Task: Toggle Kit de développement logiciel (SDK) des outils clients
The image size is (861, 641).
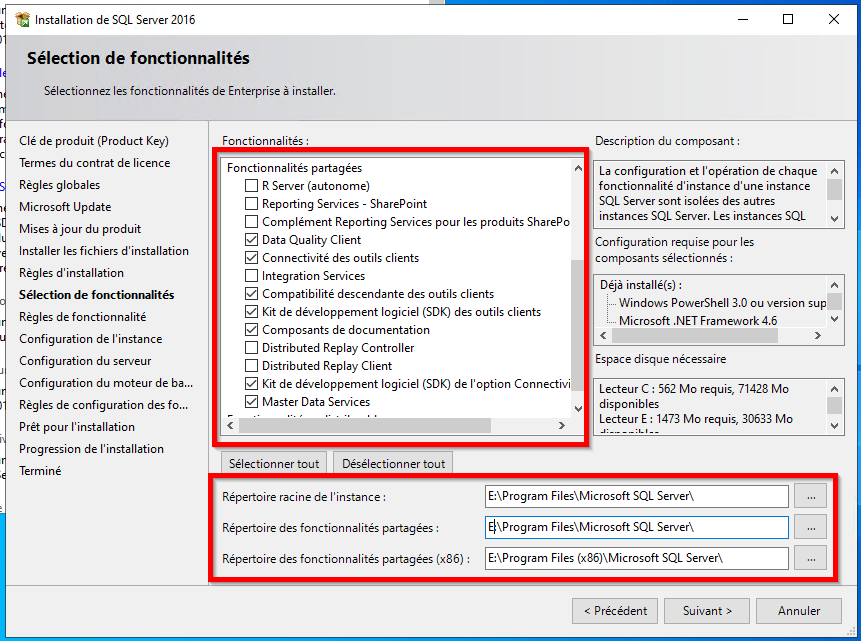Action: (x=251, y=312)
